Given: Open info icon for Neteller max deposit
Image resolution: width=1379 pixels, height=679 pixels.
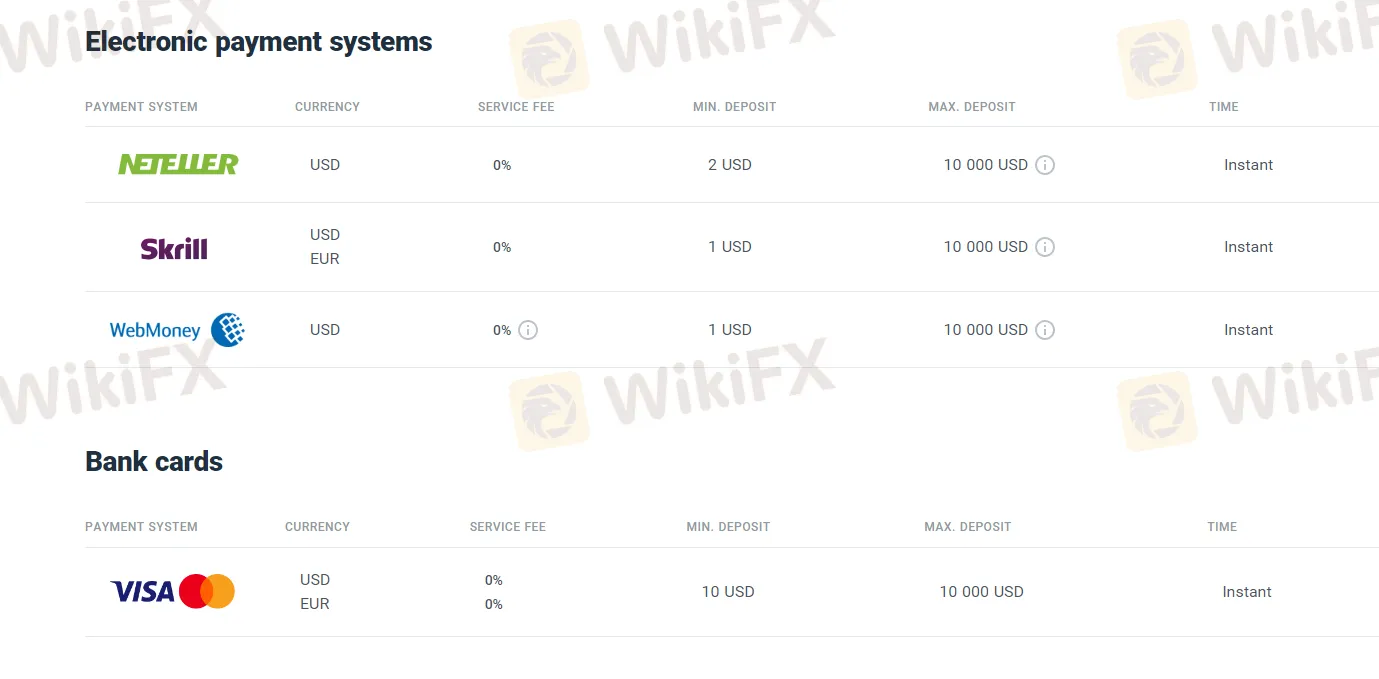Looking at the screenshot, I should click(1045, 165).
